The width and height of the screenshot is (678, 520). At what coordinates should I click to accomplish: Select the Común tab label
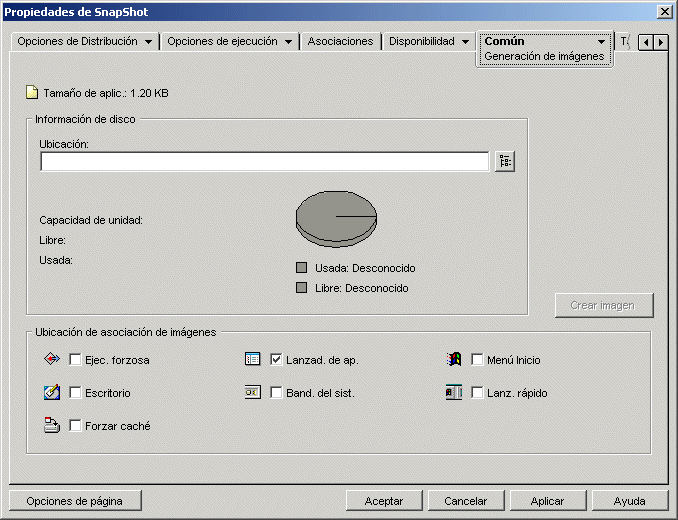tap(504, 41)
